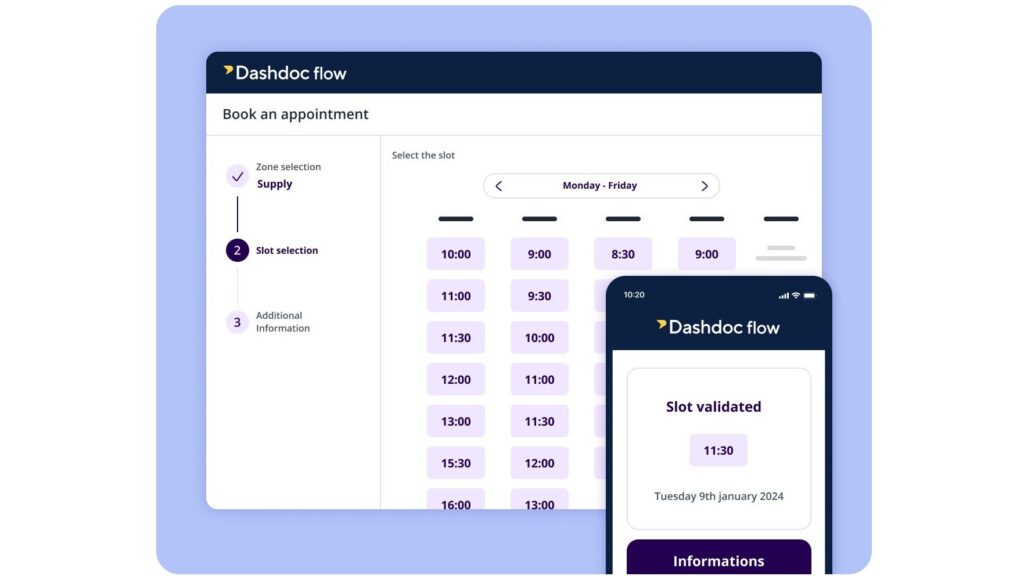The width and height of the screenshot is (1024, 576).
Task: Click the Wi-Fi icon in the phone status bar
Action: tap(796, 296)
